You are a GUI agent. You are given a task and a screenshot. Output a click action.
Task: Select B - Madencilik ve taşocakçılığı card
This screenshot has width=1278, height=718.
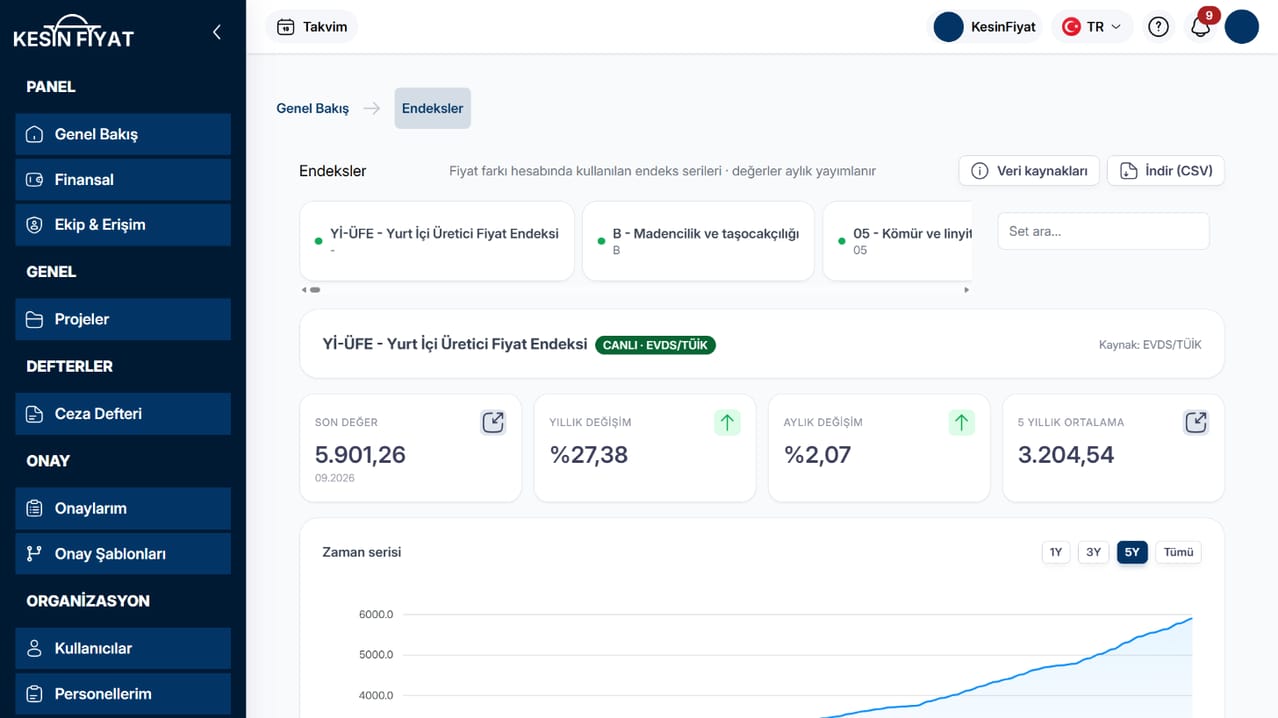pyautogui.click(x=698, y=241)
